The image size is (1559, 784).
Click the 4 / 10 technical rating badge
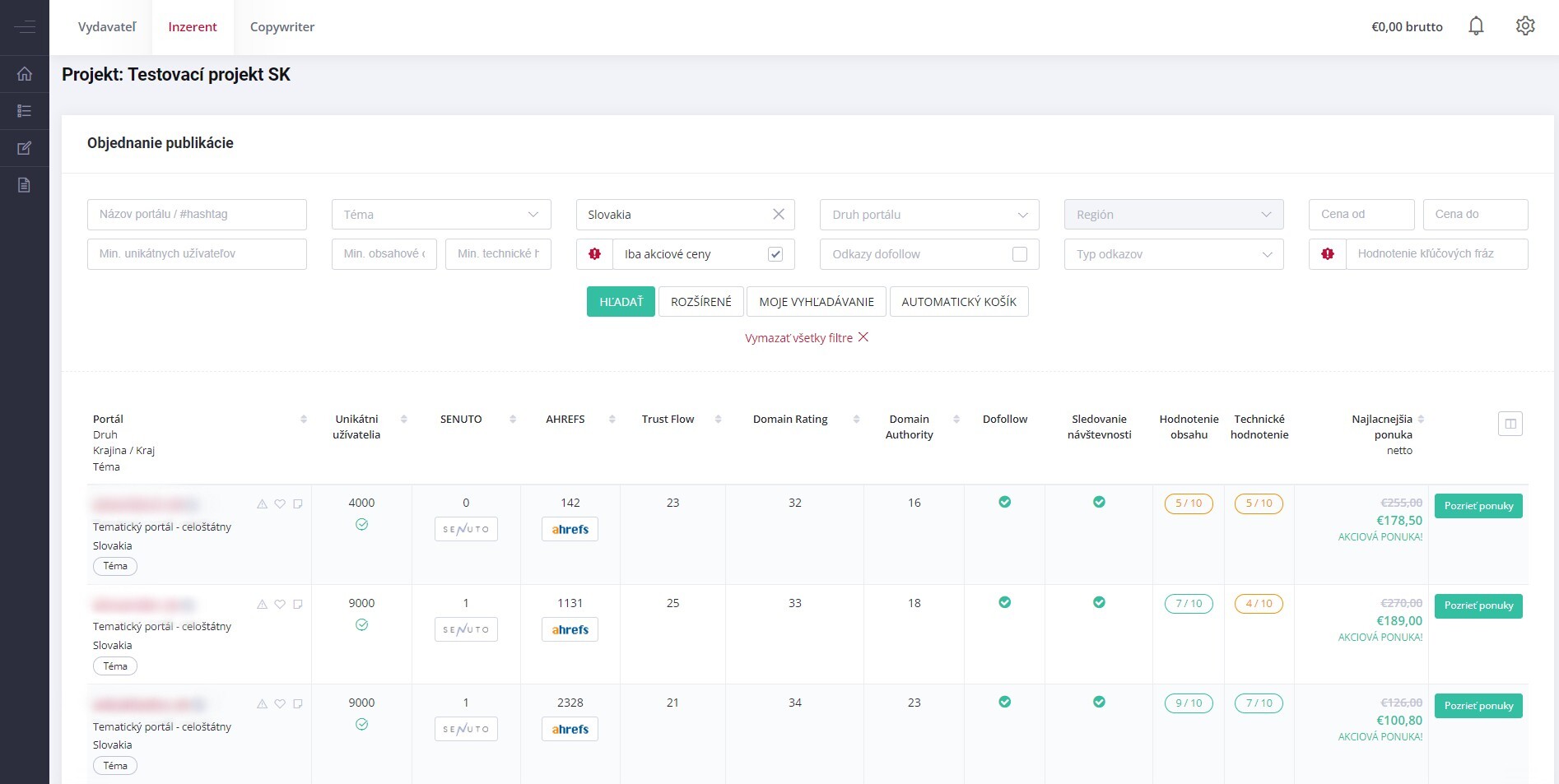click(x=1259, y=604)
